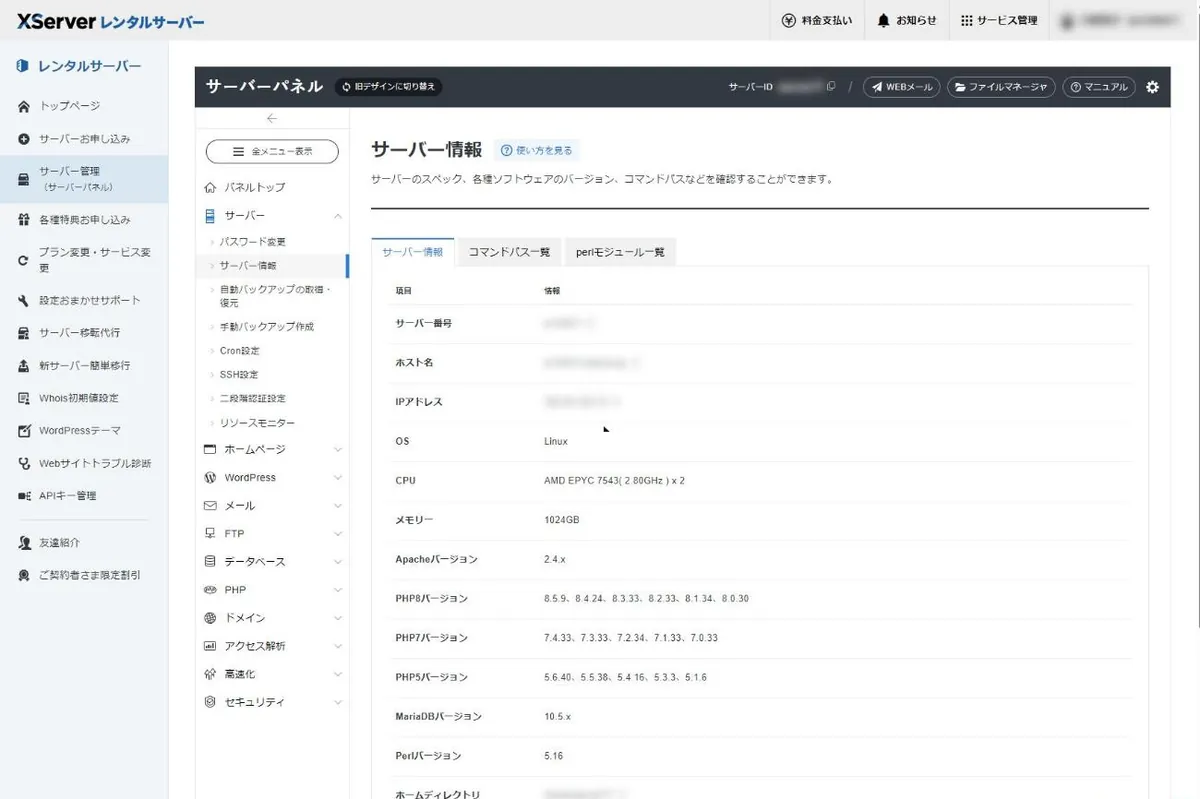
Task: Open the blurred account menu at top right
Action: (x=1122, y=20)
